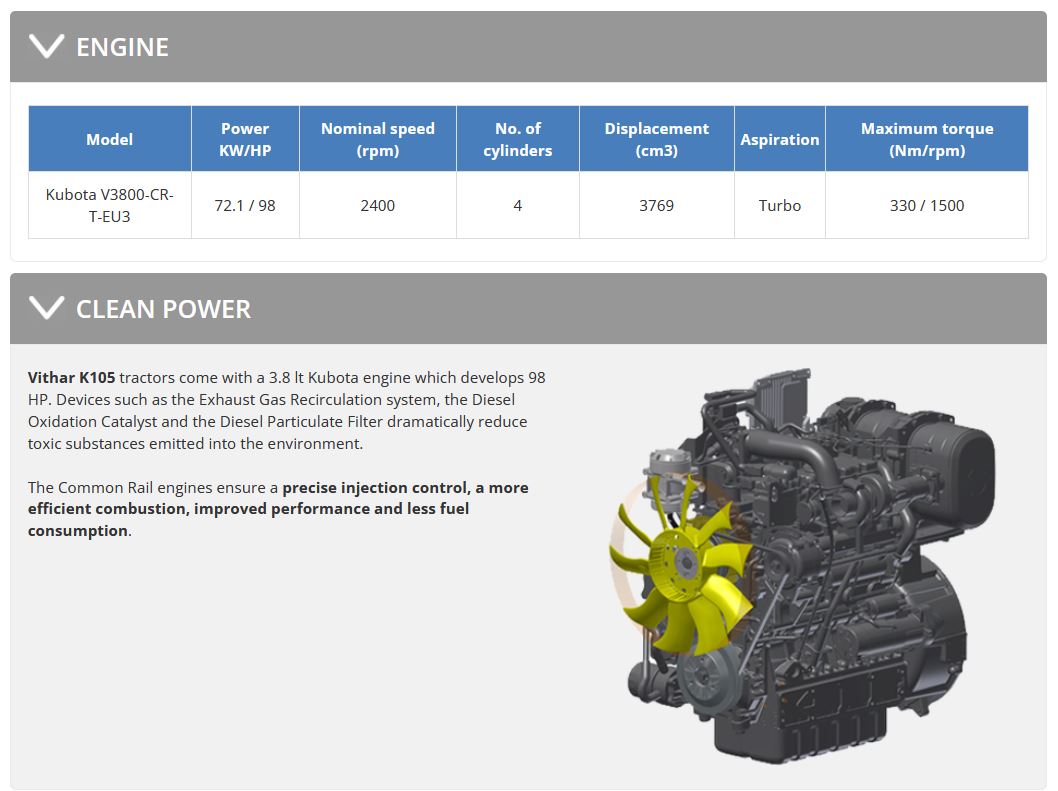1058x791 pixels.
Task: Select the 72.1 / 98 power value
Action: click(245, 205)
